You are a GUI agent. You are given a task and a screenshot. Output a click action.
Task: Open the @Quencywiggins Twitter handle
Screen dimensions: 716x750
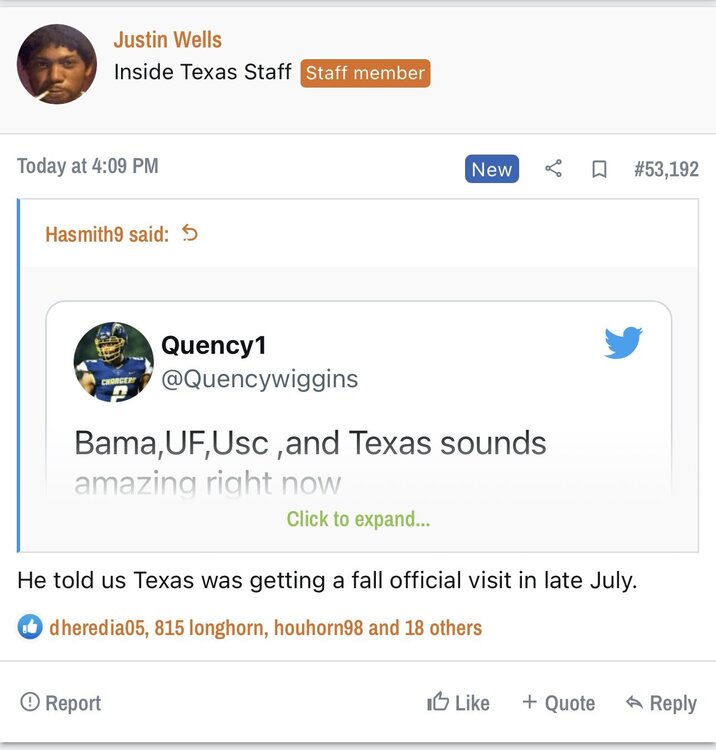[259, 380]
